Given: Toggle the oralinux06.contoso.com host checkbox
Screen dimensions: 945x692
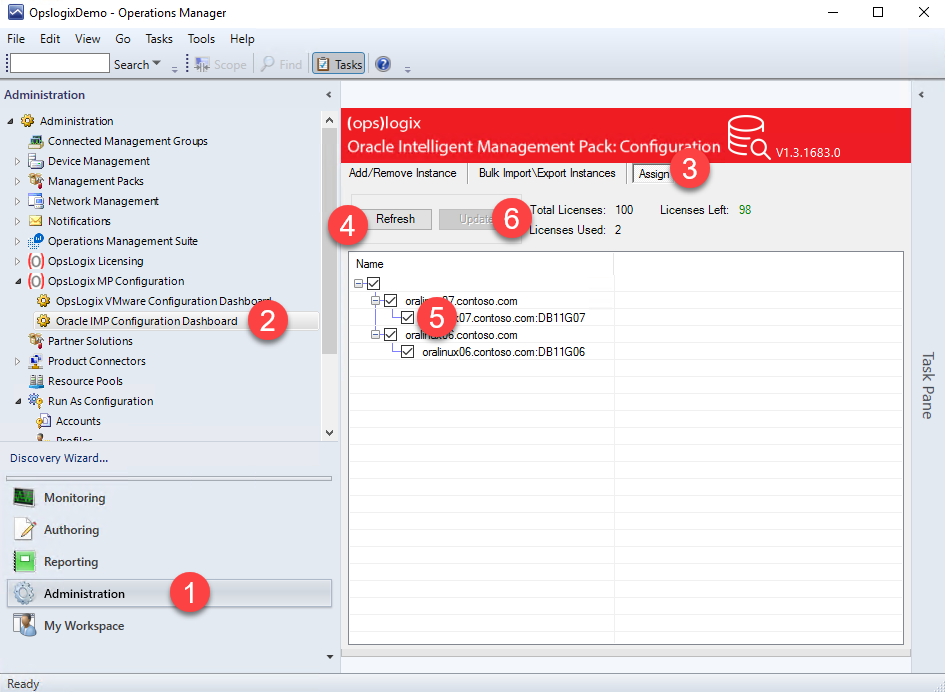Looking at the screenshot, I should pos(391,335).
